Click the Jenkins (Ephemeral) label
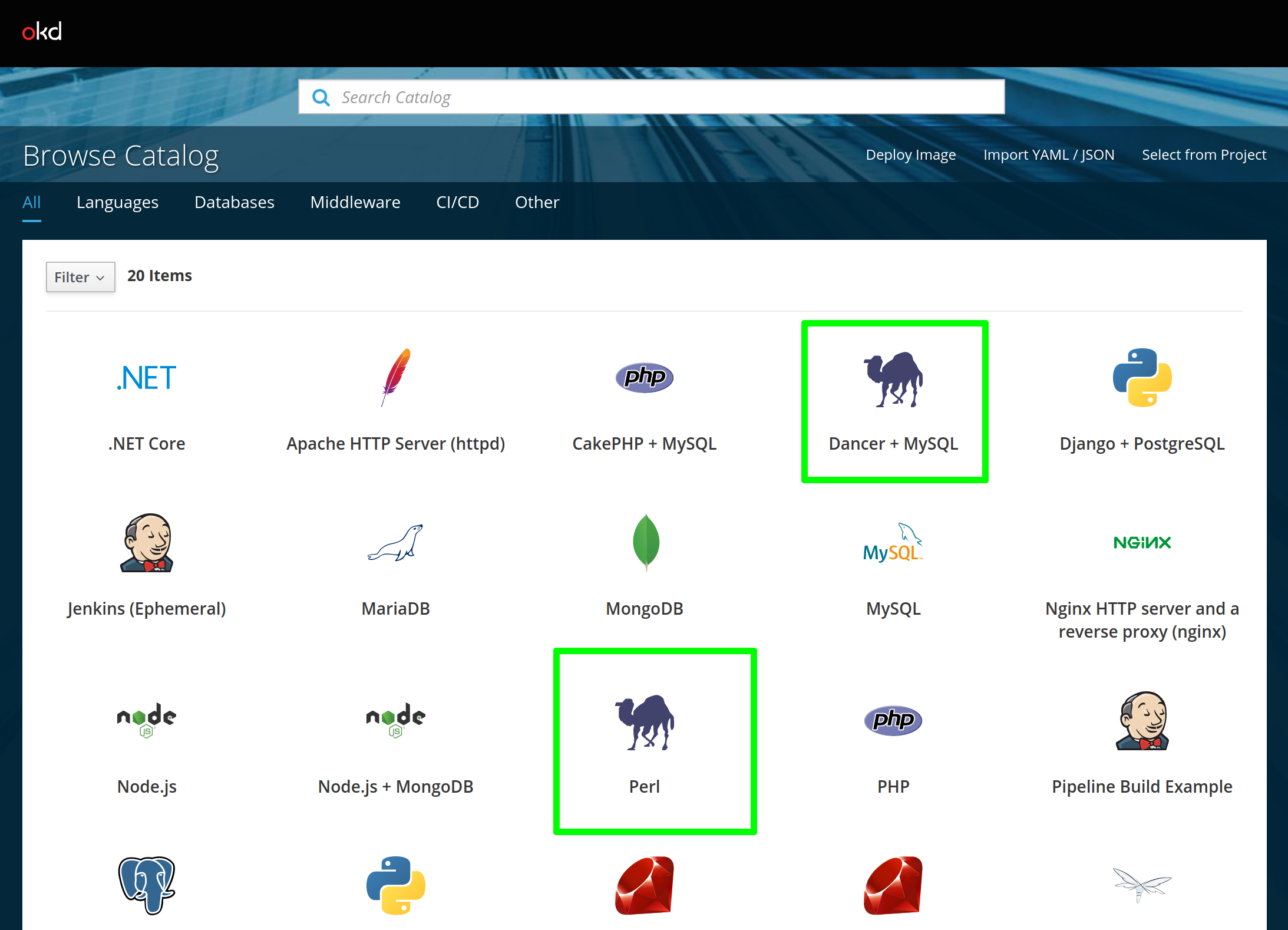Viewport: 1288px width, 930px height. pos(147,609)
